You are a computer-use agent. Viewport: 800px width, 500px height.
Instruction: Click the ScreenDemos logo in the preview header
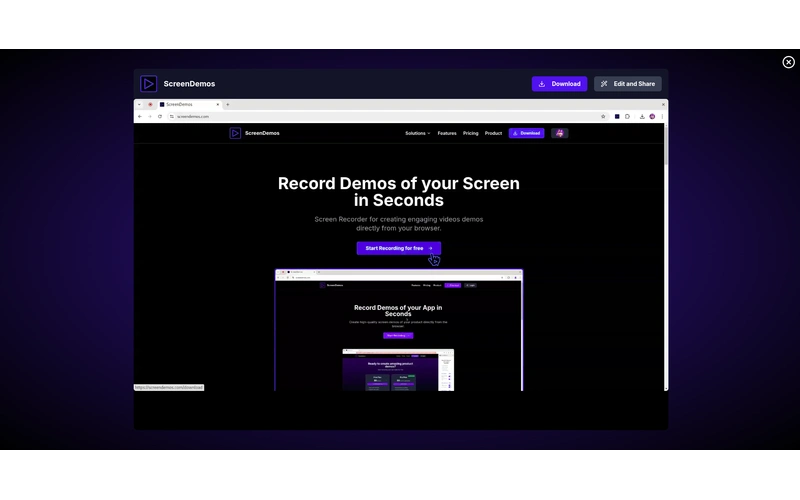(x=148, y=84)
